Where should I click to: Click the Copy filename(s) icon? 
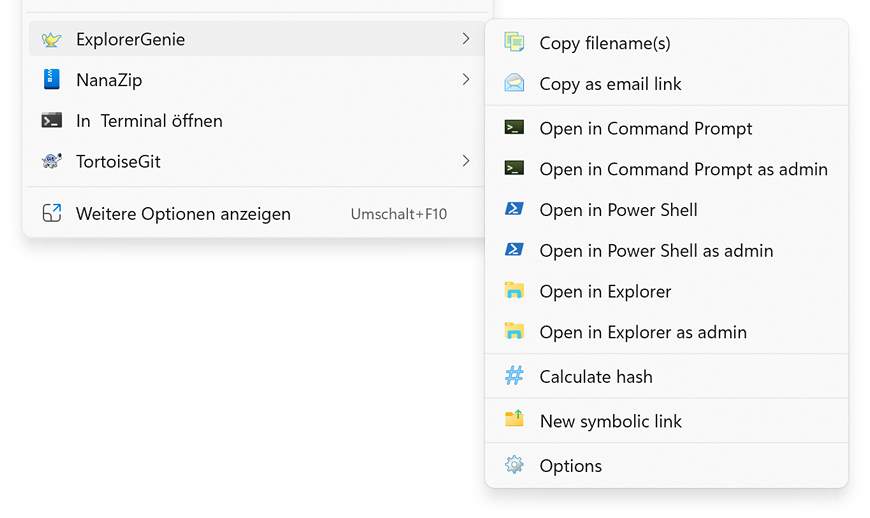tap(514, 42)
